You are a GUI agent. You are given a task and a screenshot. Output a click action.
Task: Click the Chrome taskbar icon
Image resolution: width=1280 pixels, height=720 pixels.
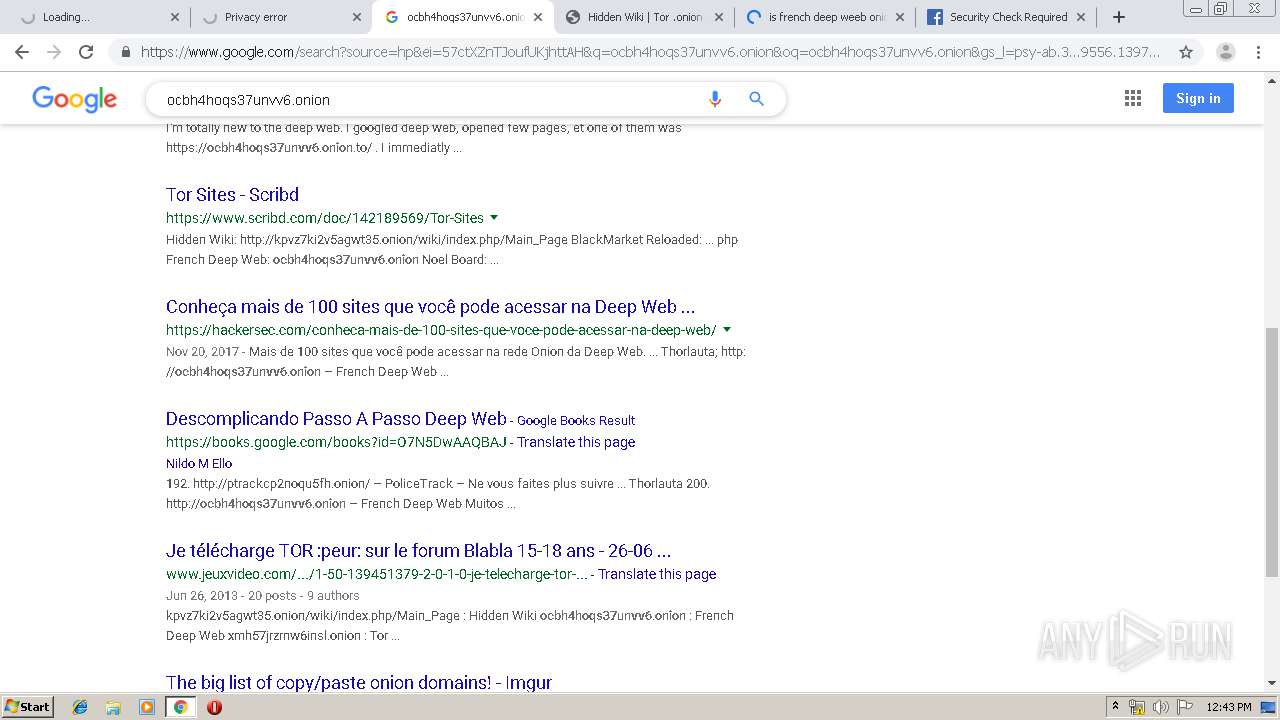click(180, 707)
